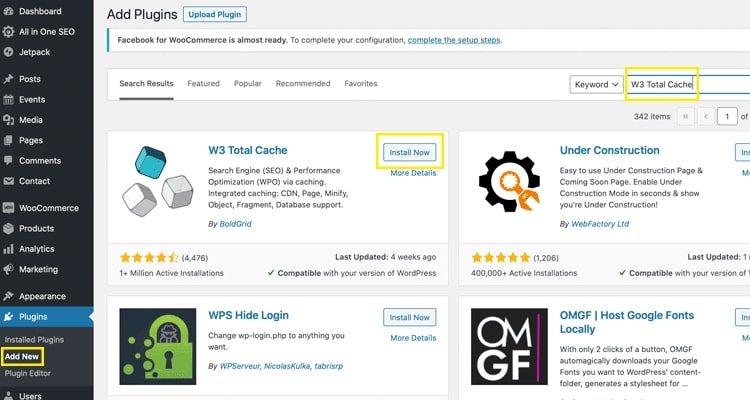Click the Contact envelope icon
750x400 pixels.
point(8,181)
